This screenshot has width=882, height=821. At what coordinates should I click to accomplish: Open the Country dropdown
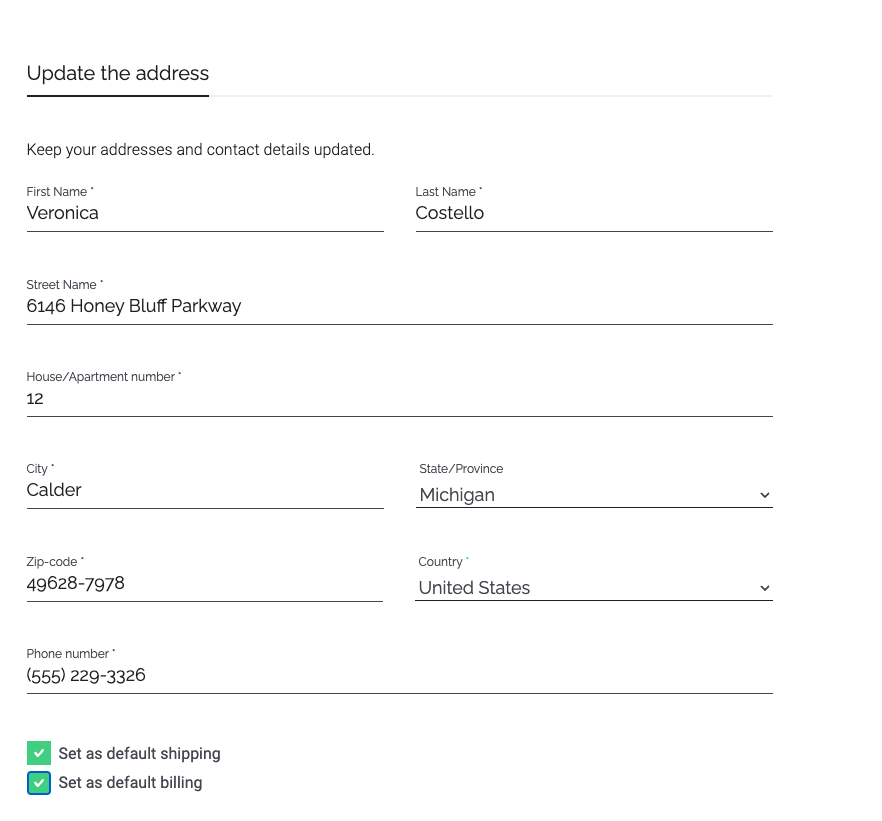tap(594, 588)
